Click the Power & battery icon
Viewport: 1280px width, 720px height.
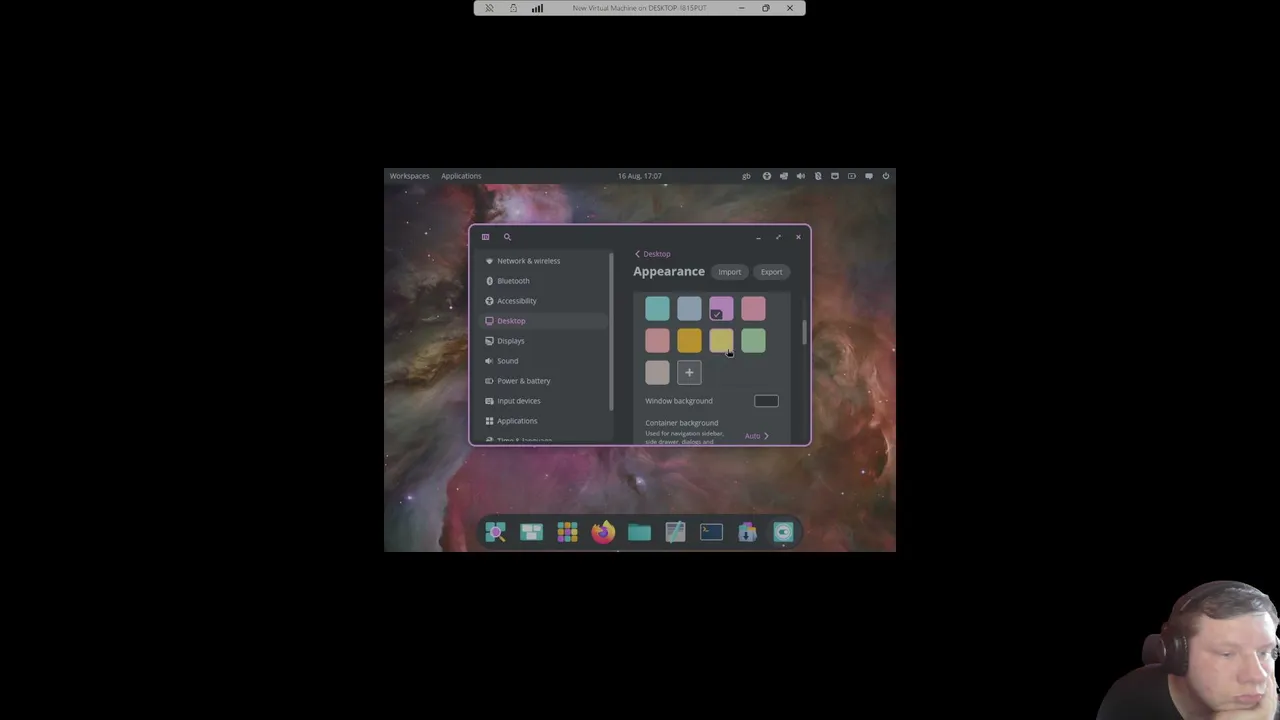(x=489, y=381)
